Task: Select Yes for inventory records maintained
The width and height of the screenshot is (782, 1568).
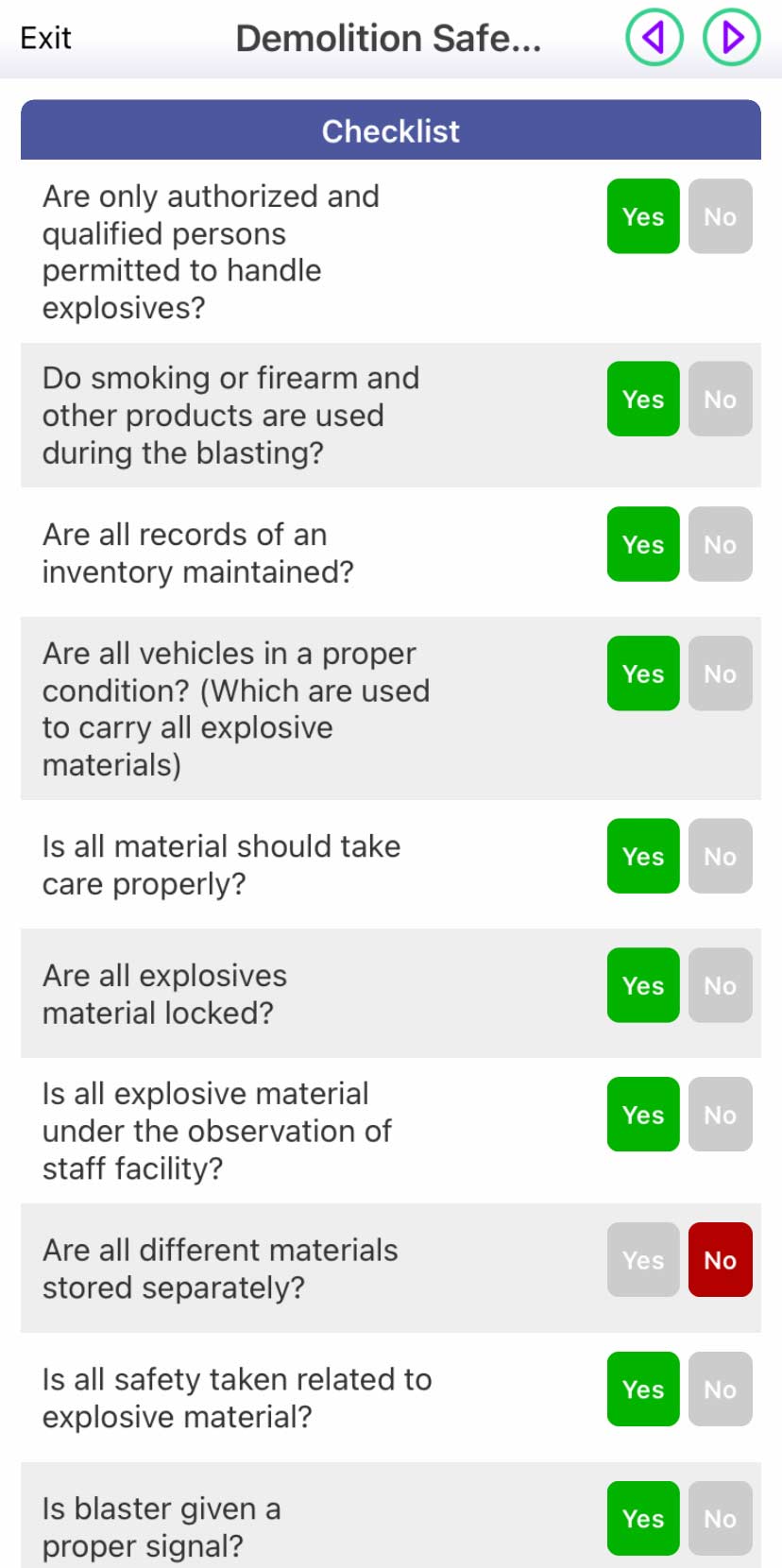Action: point(643,544)
